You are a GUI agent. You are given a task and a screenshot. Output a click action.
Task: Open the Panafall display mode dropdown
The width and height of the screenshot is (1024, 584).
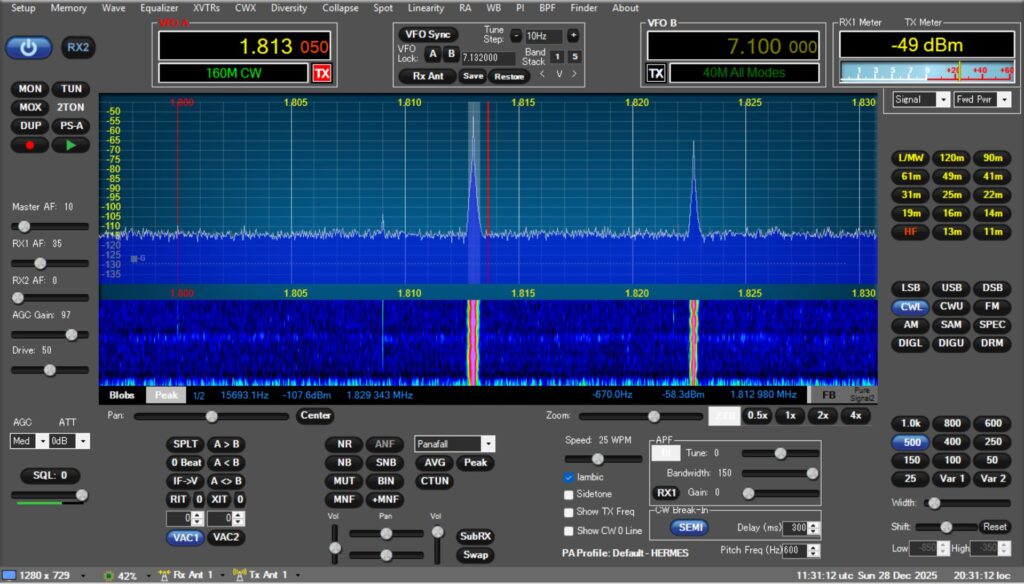point(487,443)
